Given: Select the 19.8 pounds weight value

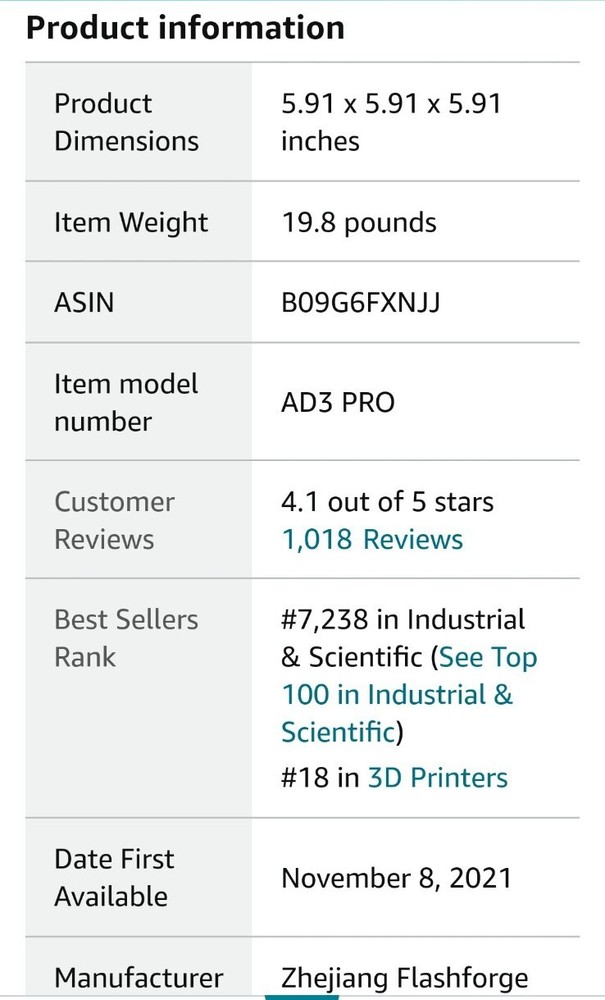Looking at the screenshot, I should click(358, 222).
